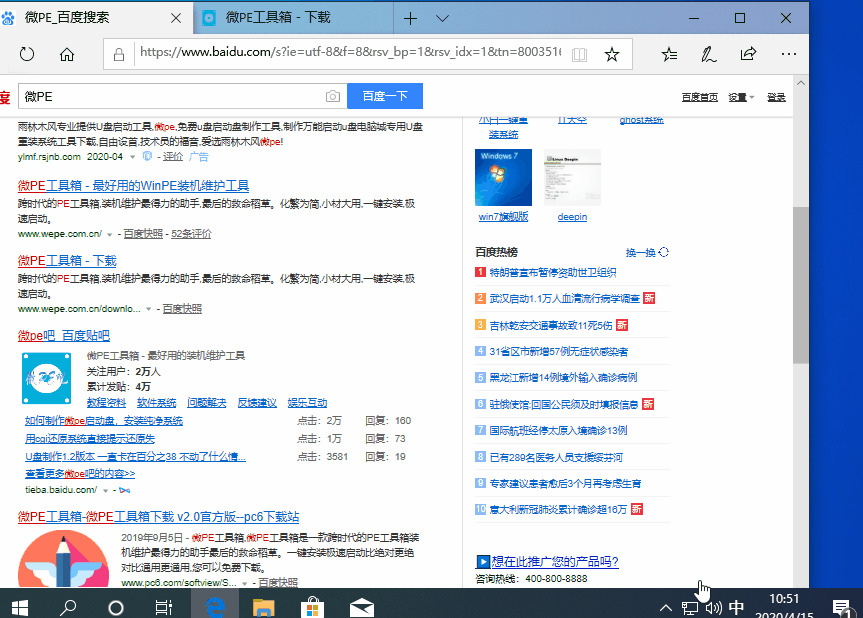The width and height of the screenshot is (863, 618).
Task: Click the 百度一下 search button
Action: tap(385, 95)
